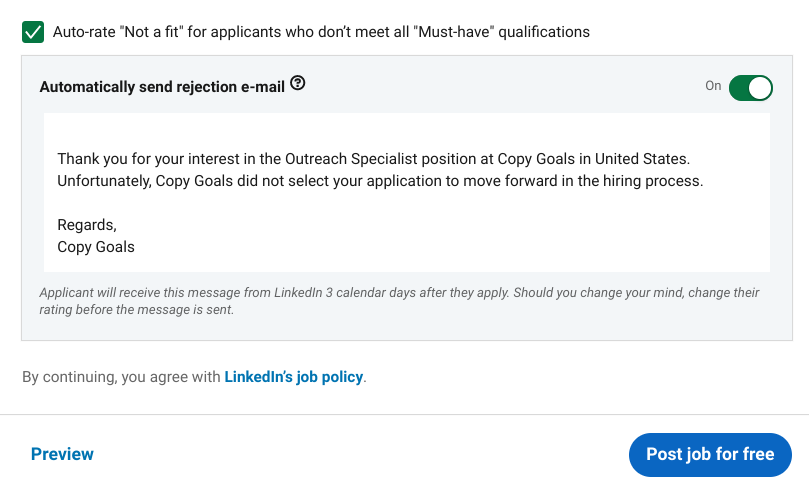809x499 pixels.
Task: Click the Auto-rate "Not a fit" label text
Action: click(x=321, y=32)
